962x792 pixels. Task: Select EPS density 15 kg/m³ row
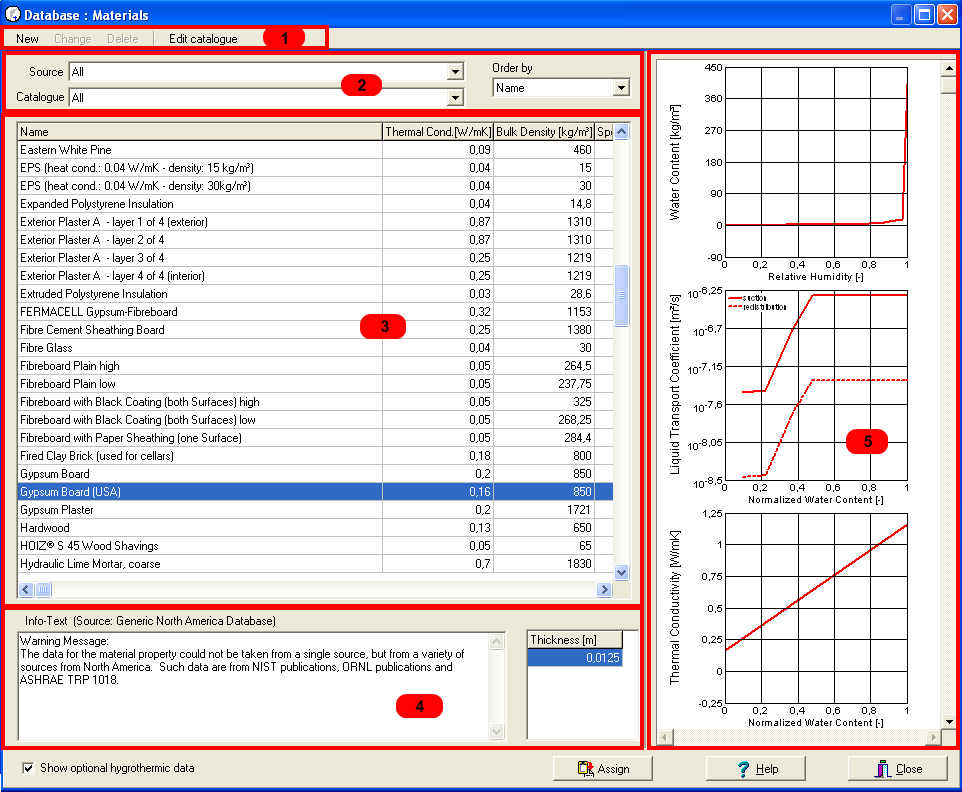315,168
